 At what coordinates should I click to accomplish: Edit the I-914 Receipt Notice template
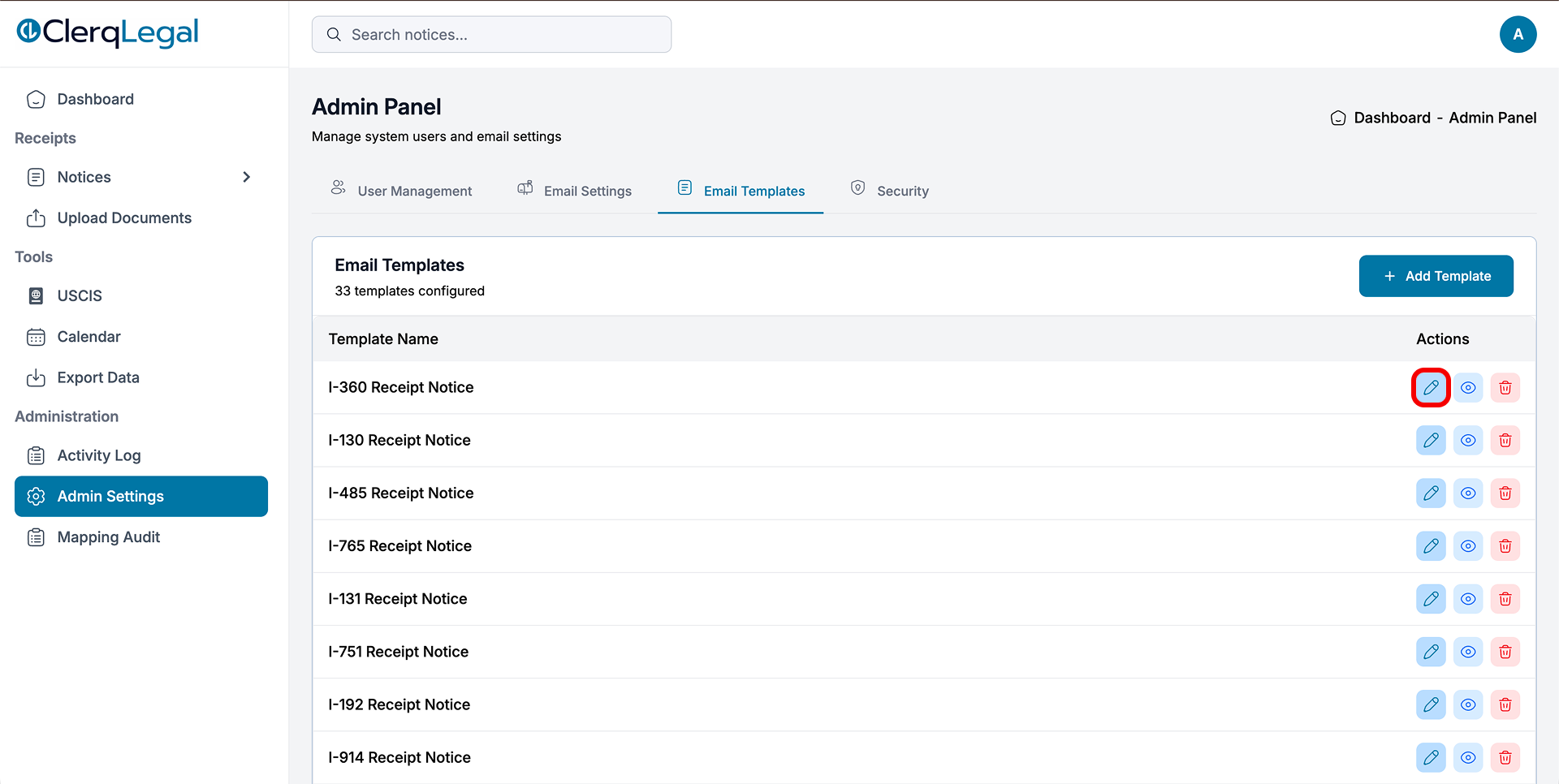(1431, 757)
